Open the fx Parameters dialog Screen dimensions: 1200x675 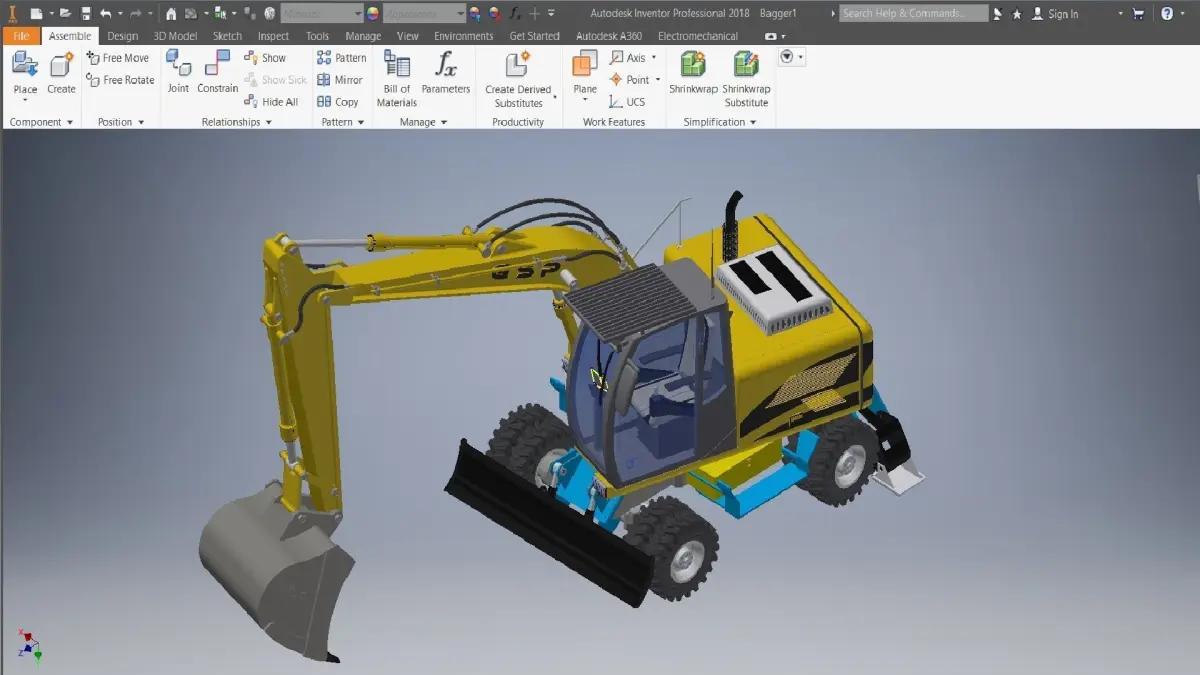(446, 73)
